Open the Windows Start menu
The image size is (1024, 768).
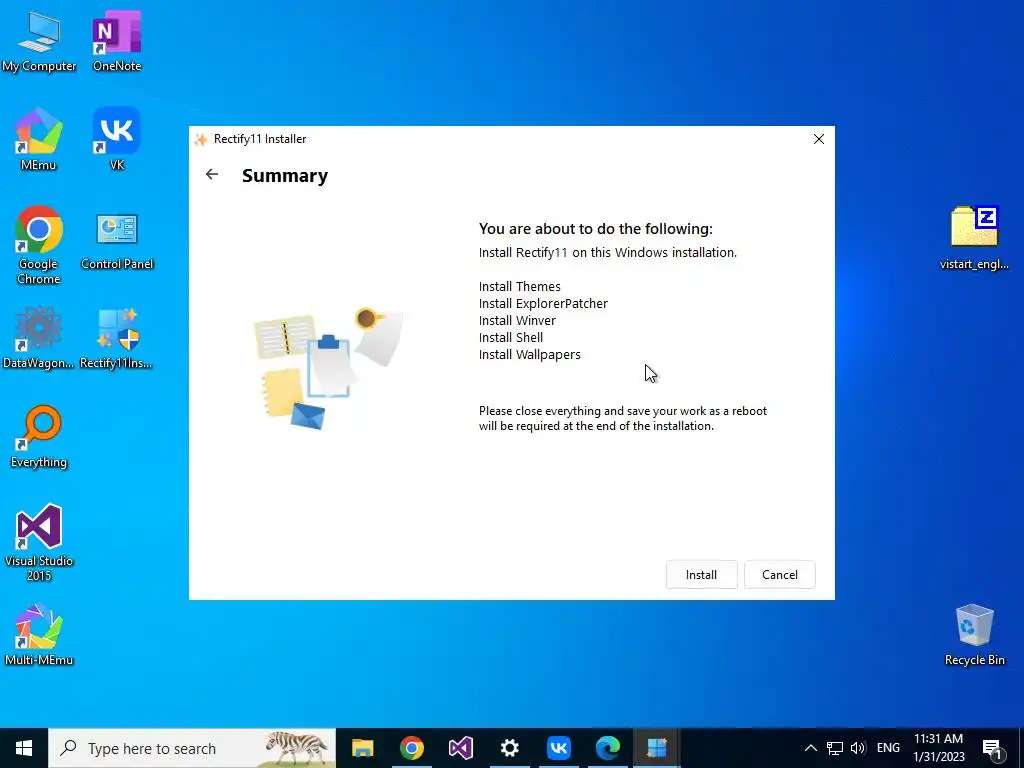(x=24, y=748)
